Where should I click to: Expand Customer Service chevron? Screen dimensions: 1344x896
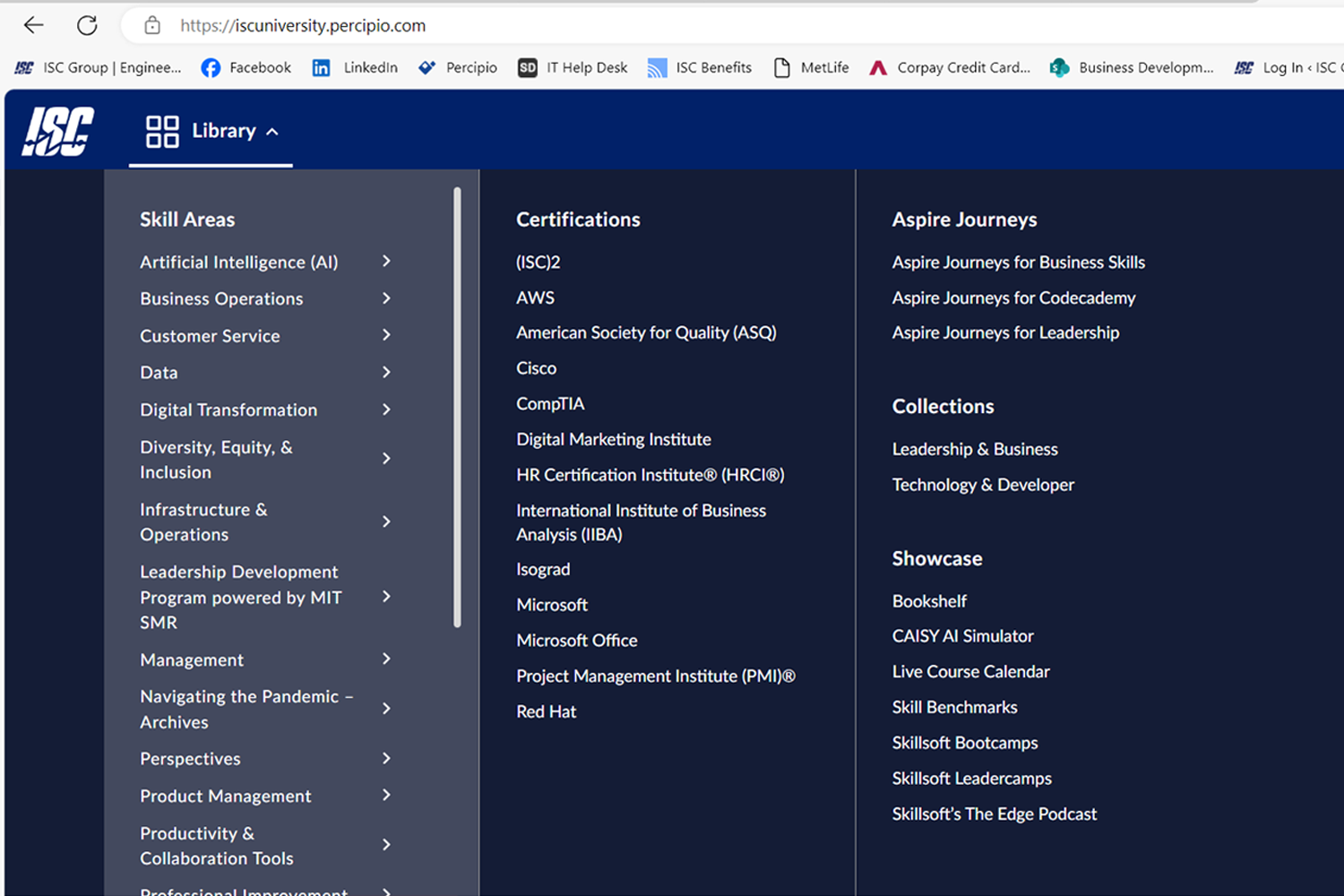[x=386, y=335]
